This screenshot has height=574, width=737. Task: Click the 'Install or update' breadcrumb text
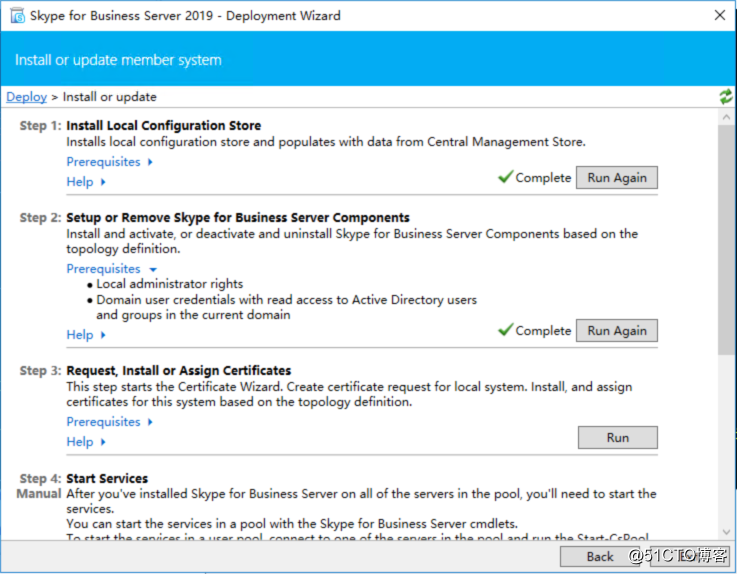point(110,97)
